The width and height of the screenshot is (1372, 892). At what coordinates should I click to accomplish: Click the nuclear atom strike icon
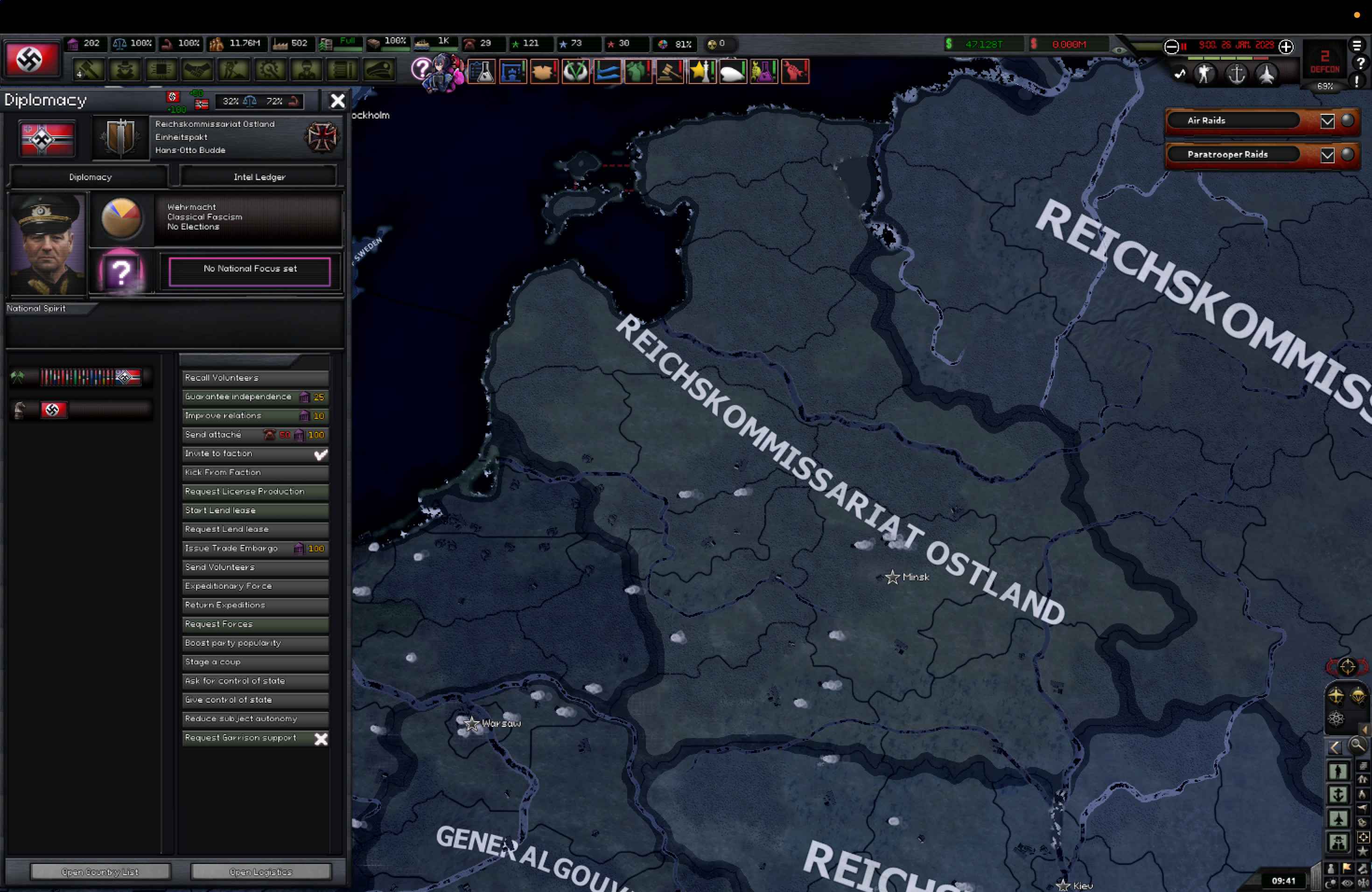pos(1336,718)
